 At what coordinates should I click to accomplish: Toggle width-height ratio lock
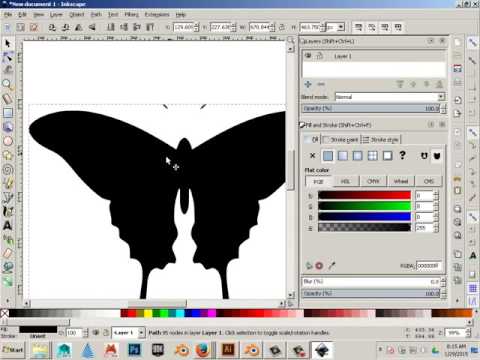point(282,27)
